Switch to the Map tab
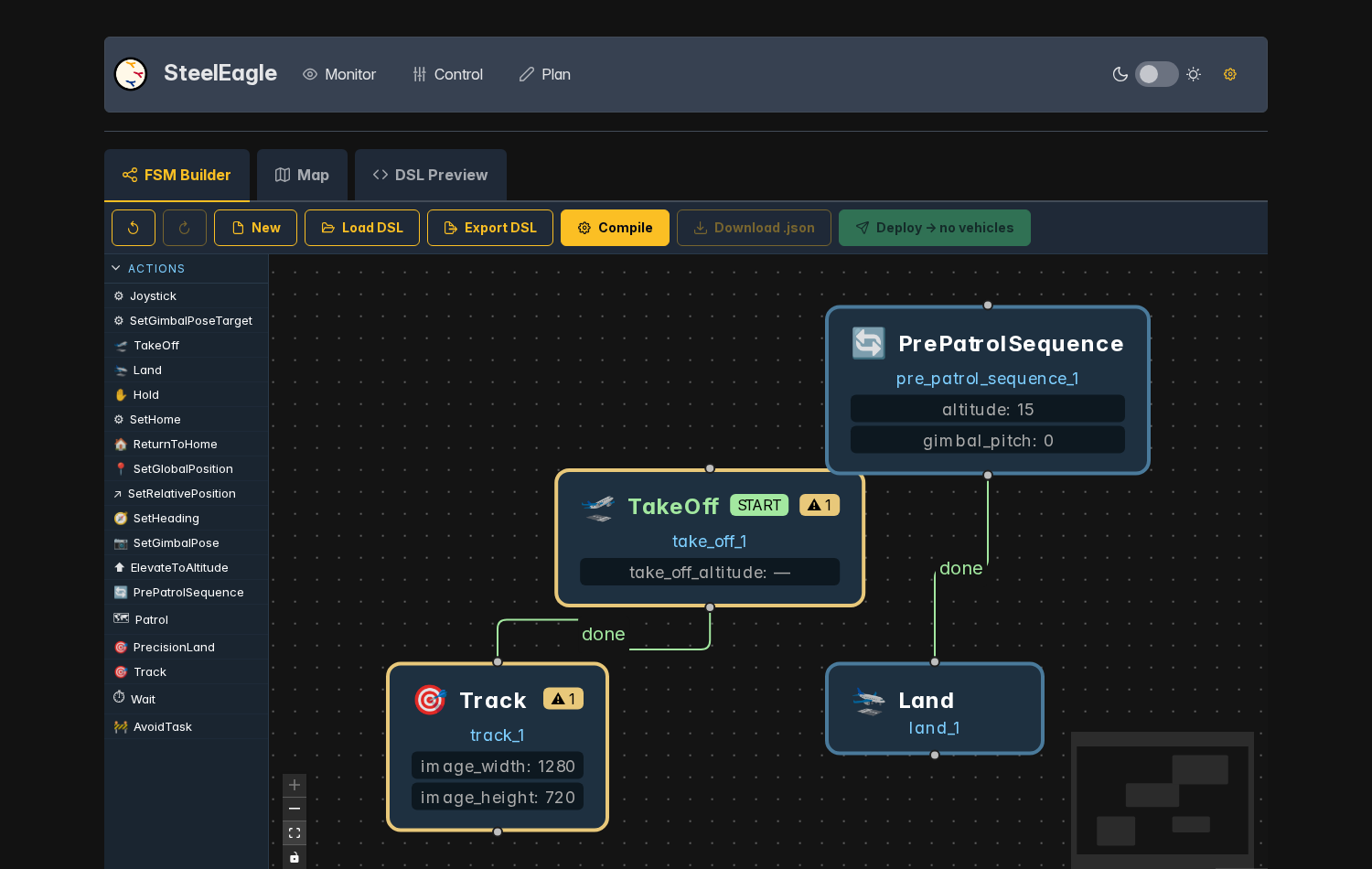1372x869 pixels. point(302,175)
